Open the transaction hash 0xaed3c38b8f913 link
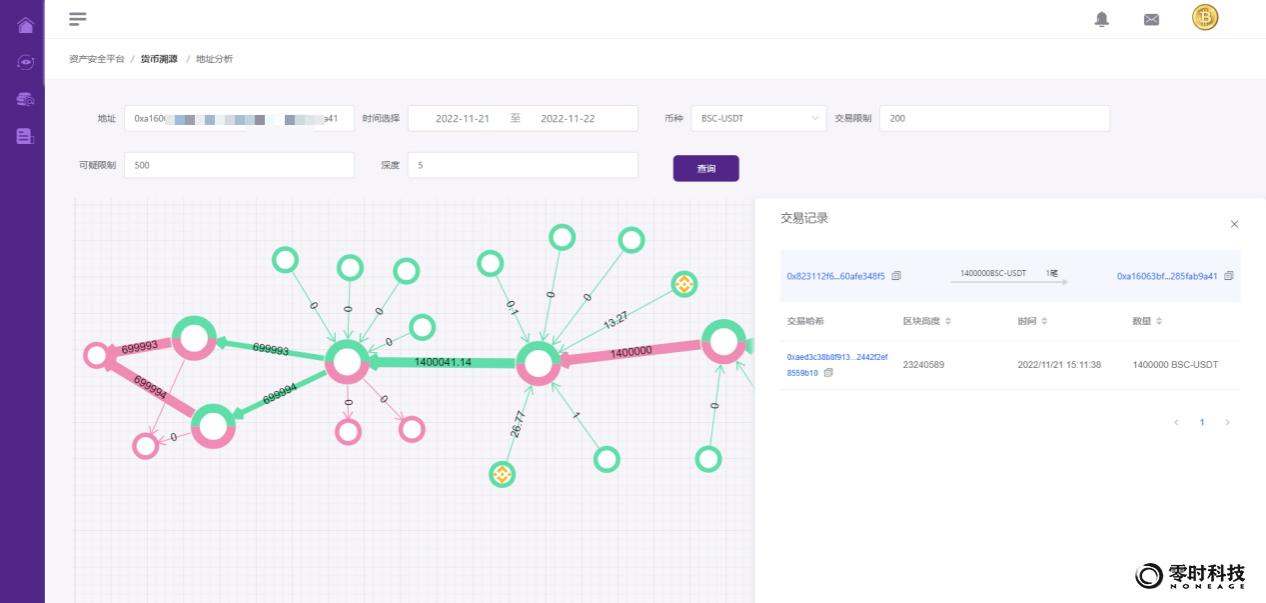The image size is (1266, 603). 836,357
